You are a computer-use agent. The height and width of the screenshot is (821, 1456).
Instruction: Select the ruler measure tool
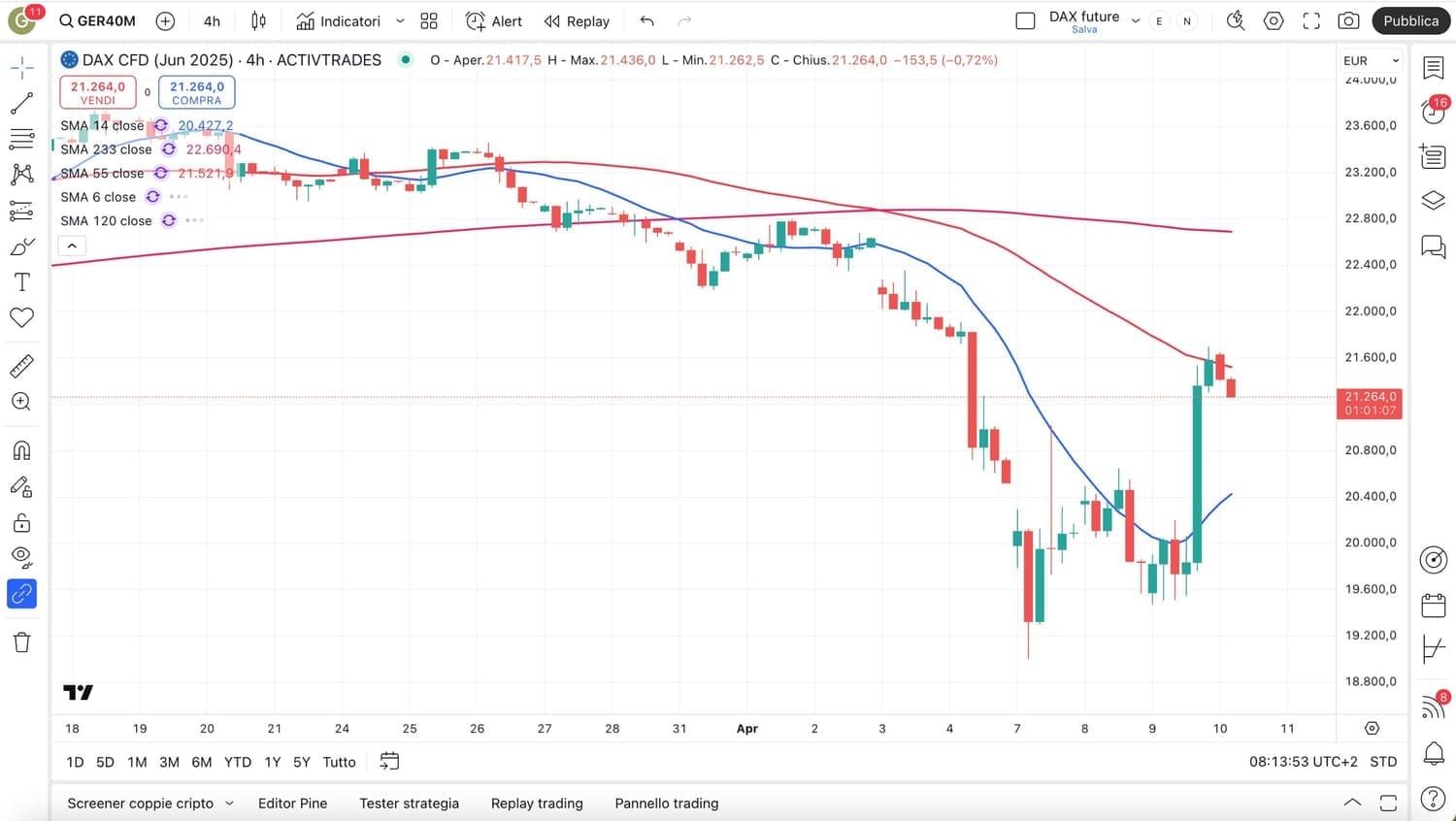click(x=21, y=366)
